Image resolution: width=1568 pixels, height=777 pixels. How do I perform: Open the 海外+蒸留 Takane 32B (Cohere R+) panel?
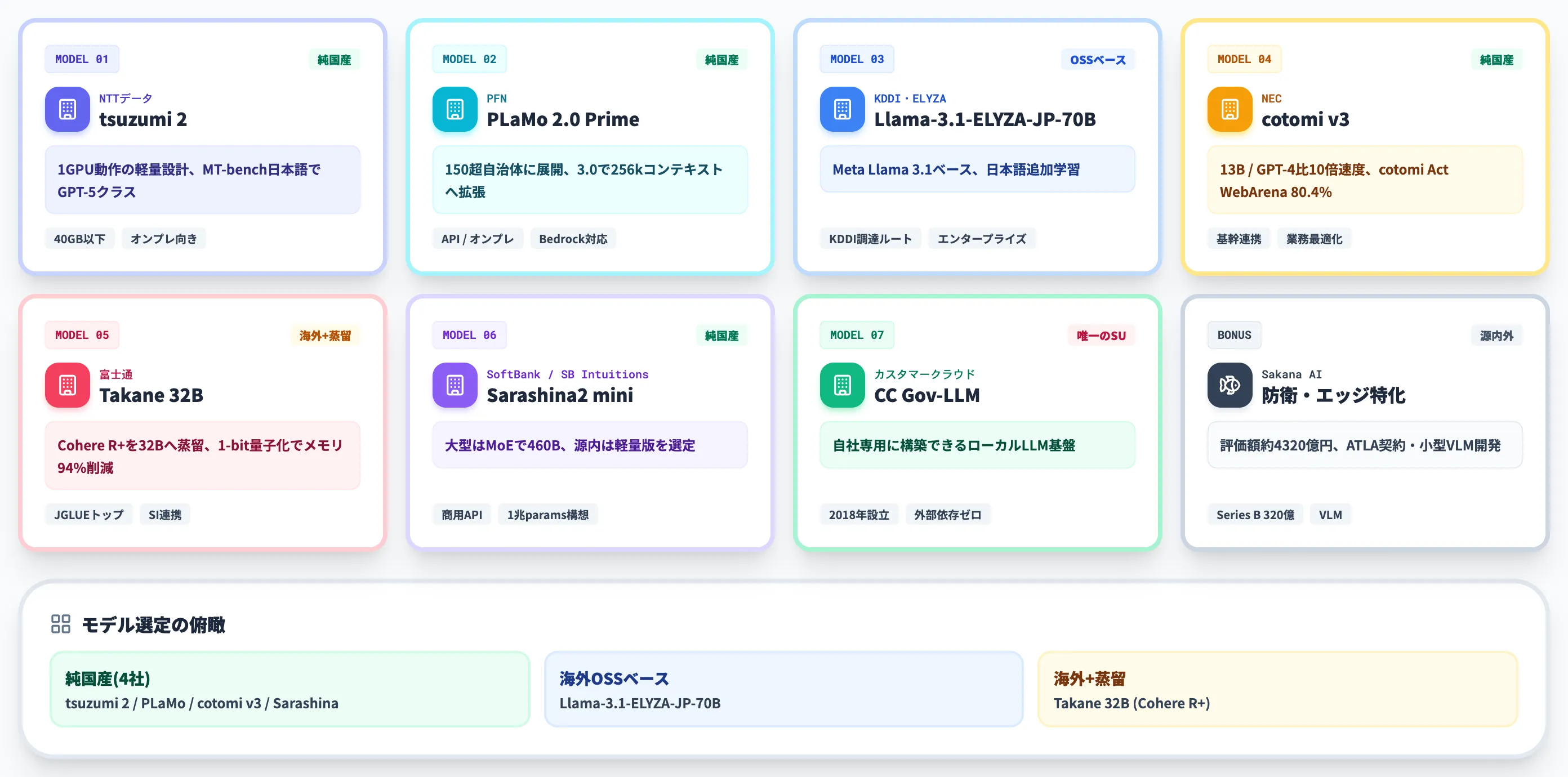click(1277, 689)
